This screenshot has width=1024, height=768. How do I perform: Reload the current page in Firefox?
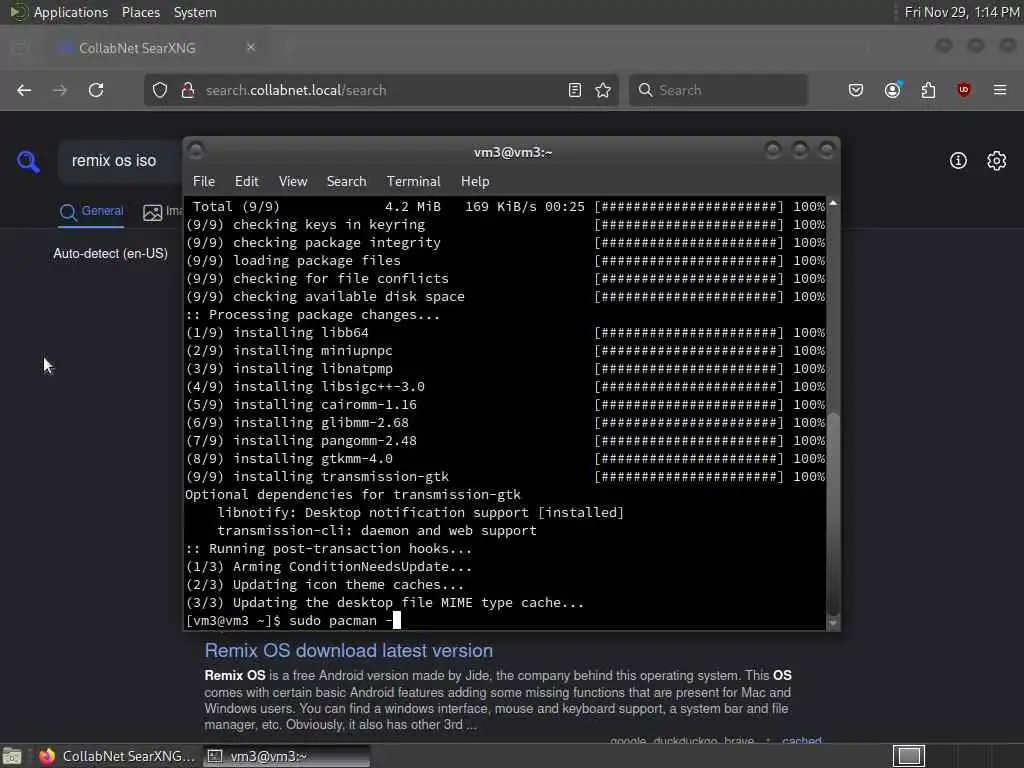pos(96,90)
